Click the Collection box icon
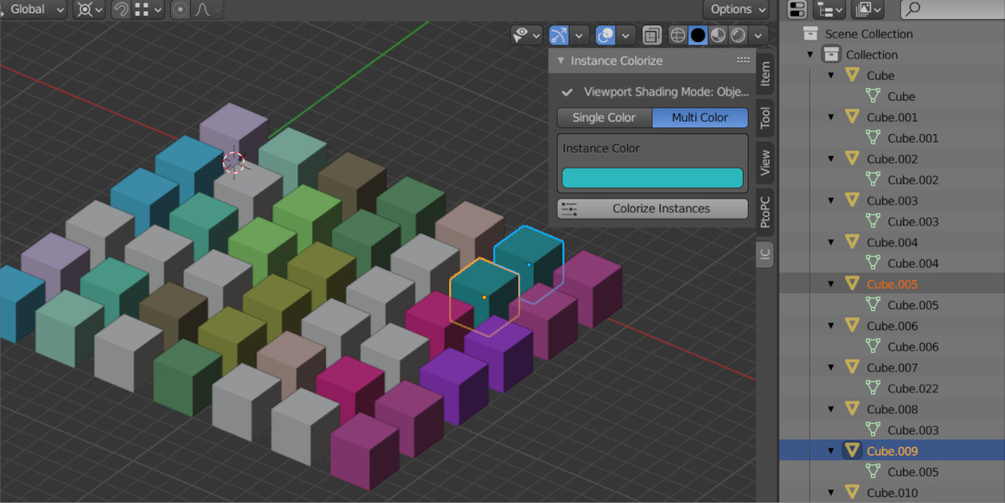 [x=831, y=54]
